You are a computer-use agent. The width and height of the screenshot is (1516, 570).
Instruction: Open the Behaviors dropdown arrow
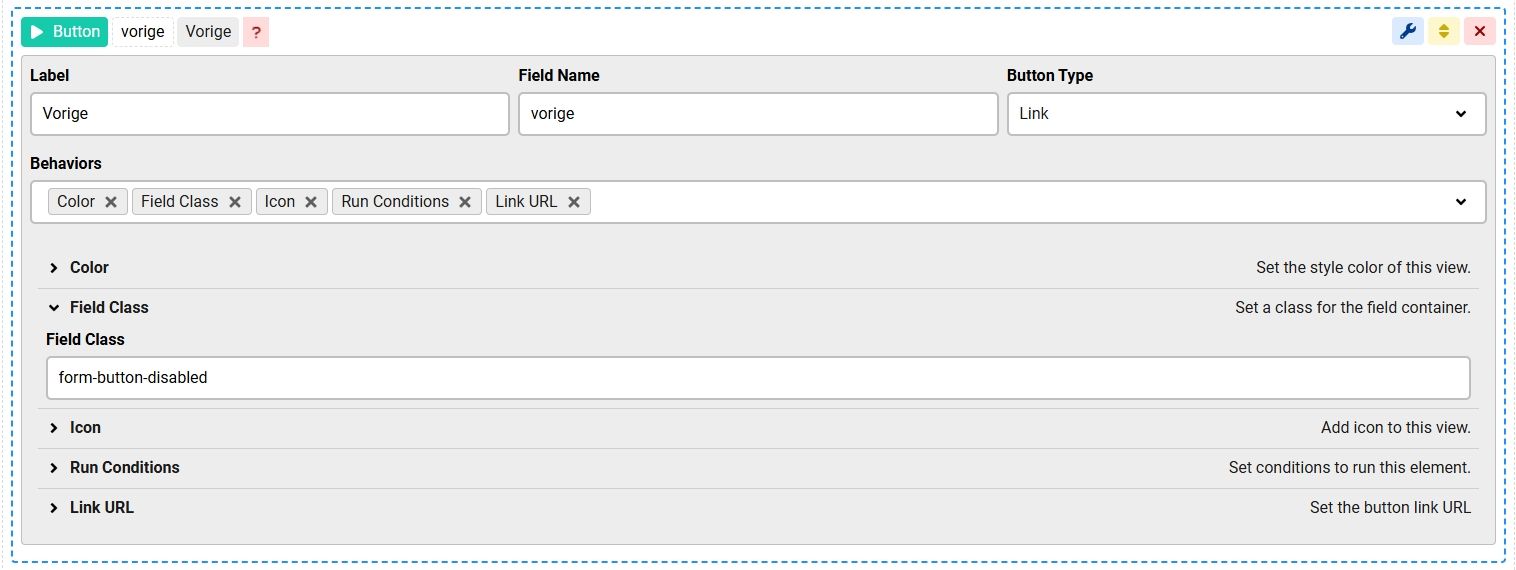point(1461,202)
